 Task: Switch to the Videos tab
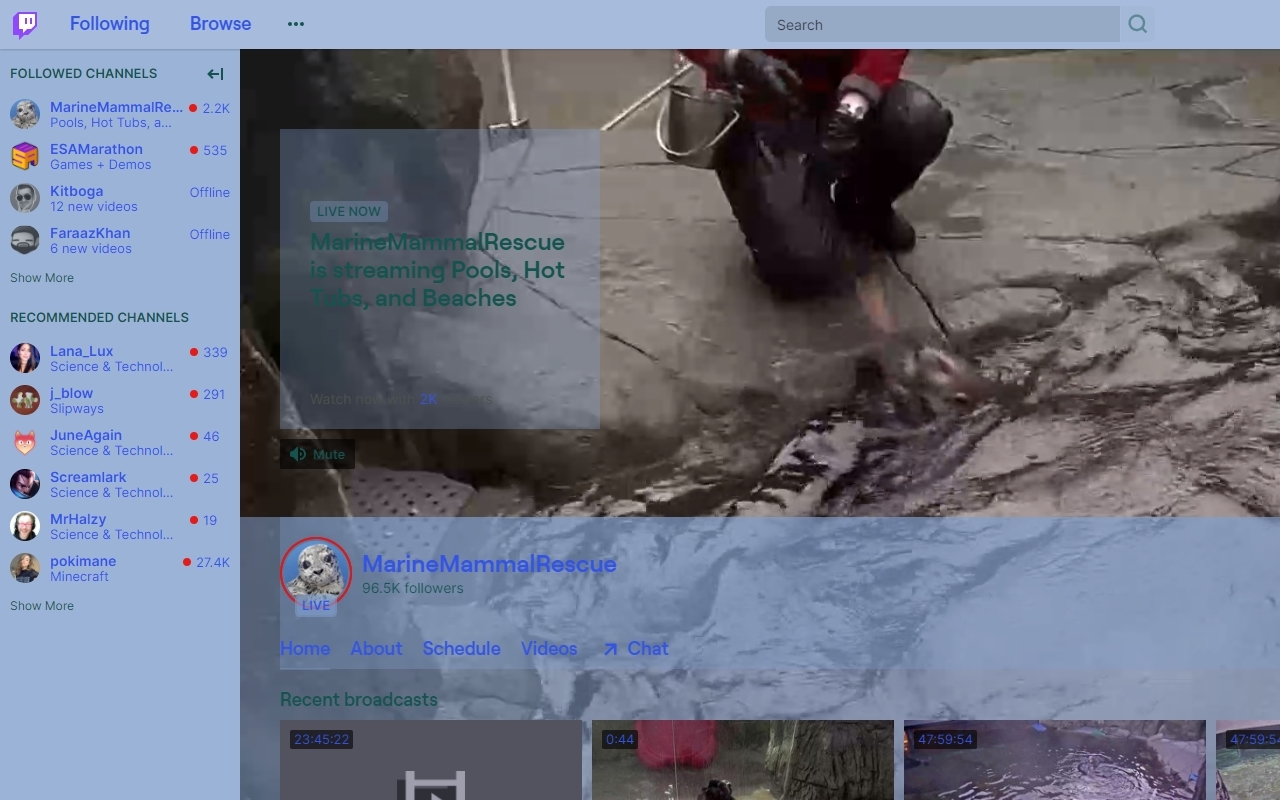pyautogui.click(x=549, y=648)
